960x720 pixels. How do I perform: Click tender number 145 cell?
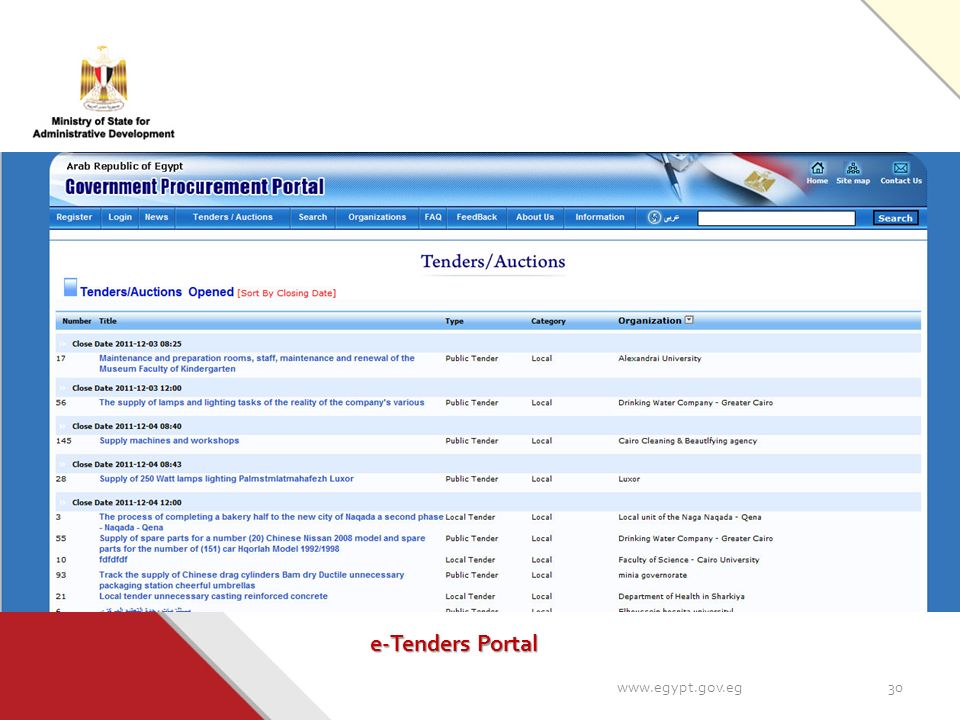(64, 441)
